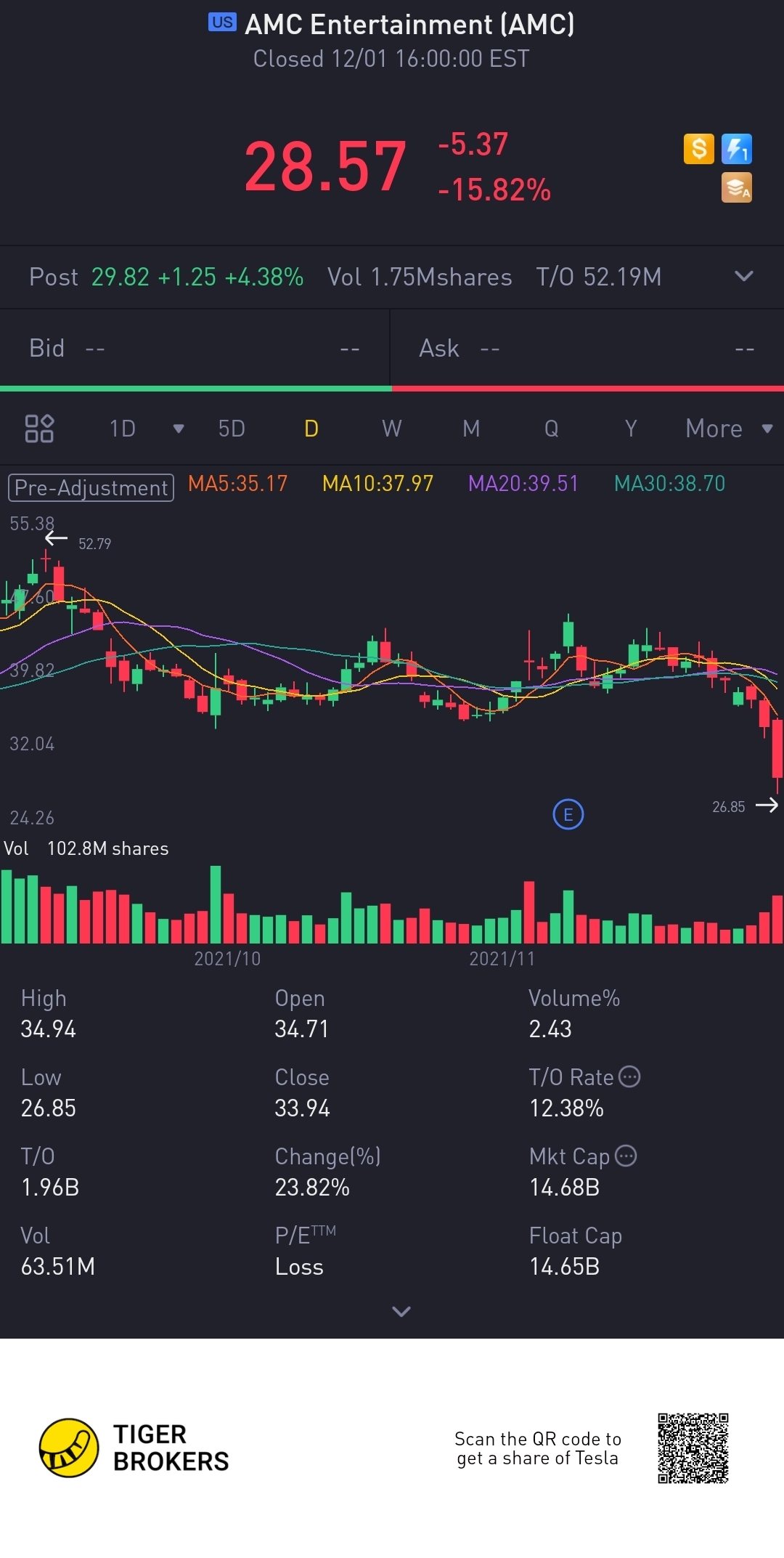Tap the MA10:37.97 indicator label
784x1558 pixels.
pyautogui.click(x=378, y=484)
